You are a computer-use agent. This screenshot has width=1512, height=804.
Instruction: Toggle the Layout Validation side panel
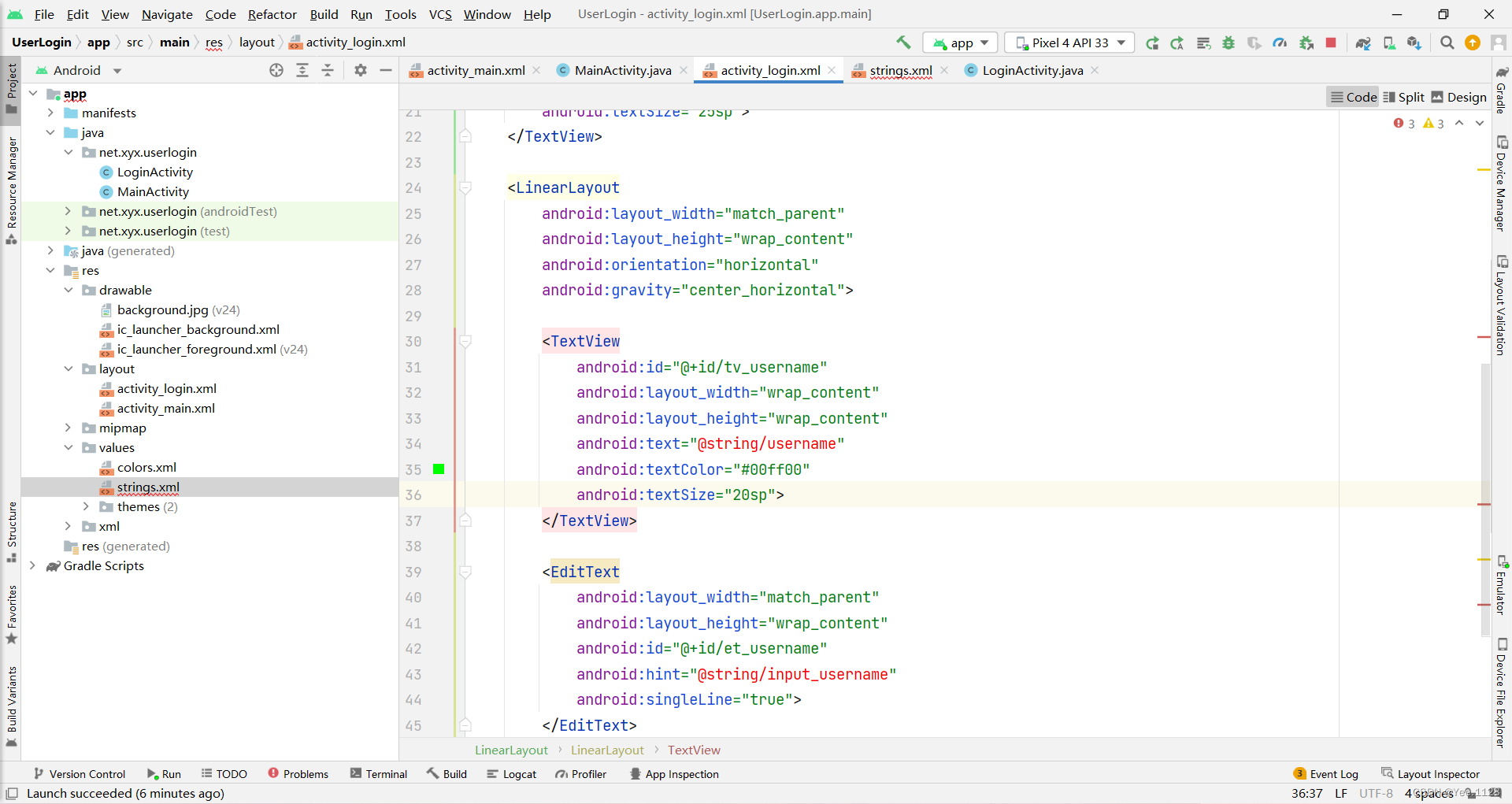pyautogui.click(x=1501, y=305)
